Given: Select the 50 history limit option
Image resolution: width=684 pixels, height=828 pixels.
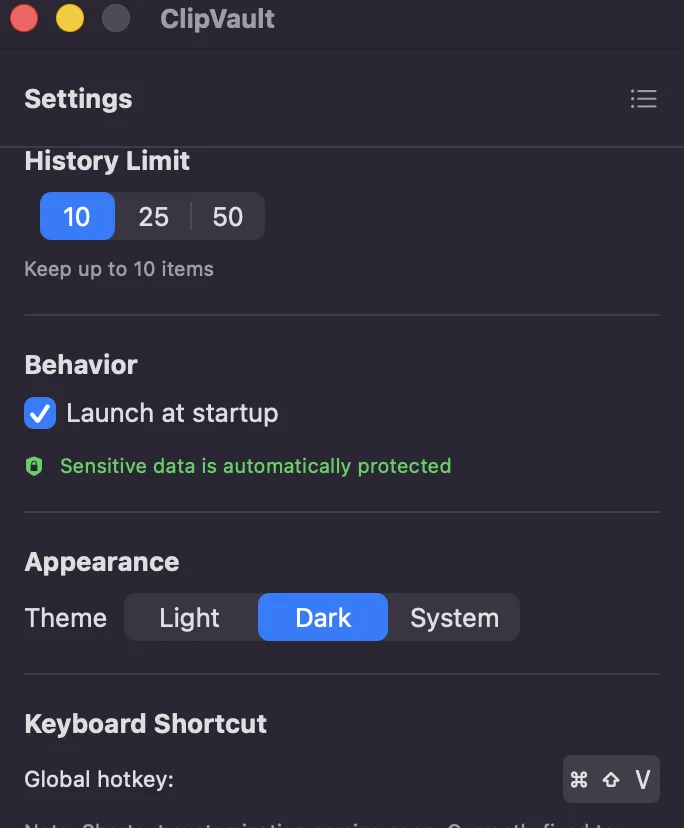Looking at the screenshot, I should pyautogui.click(x=226, y=216).
